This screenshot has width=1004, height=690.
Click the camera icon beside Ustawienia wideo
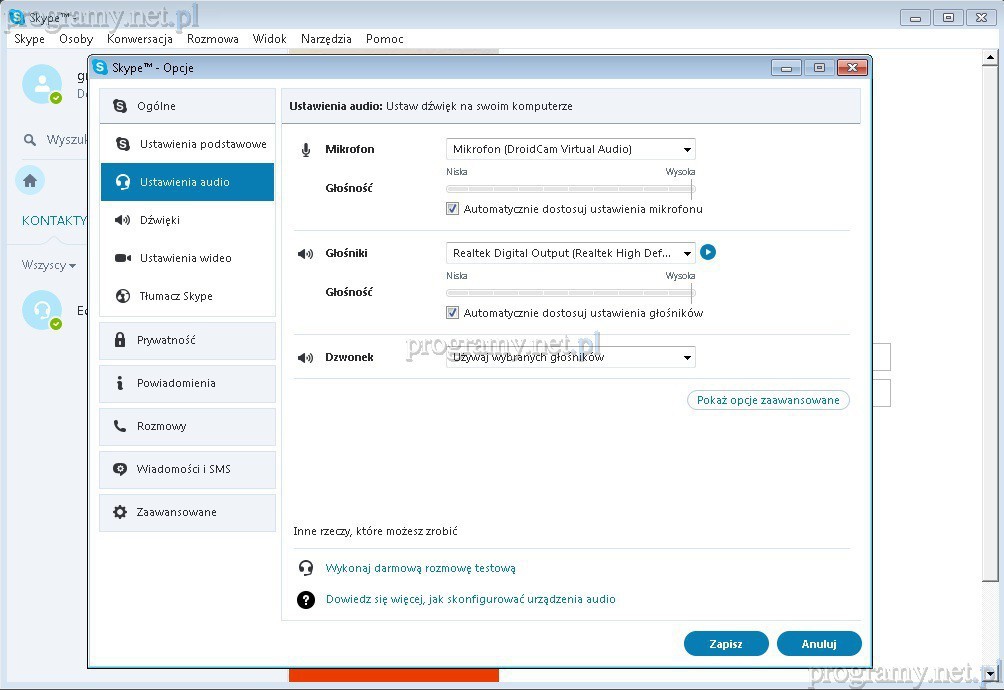tap(123, 258)
